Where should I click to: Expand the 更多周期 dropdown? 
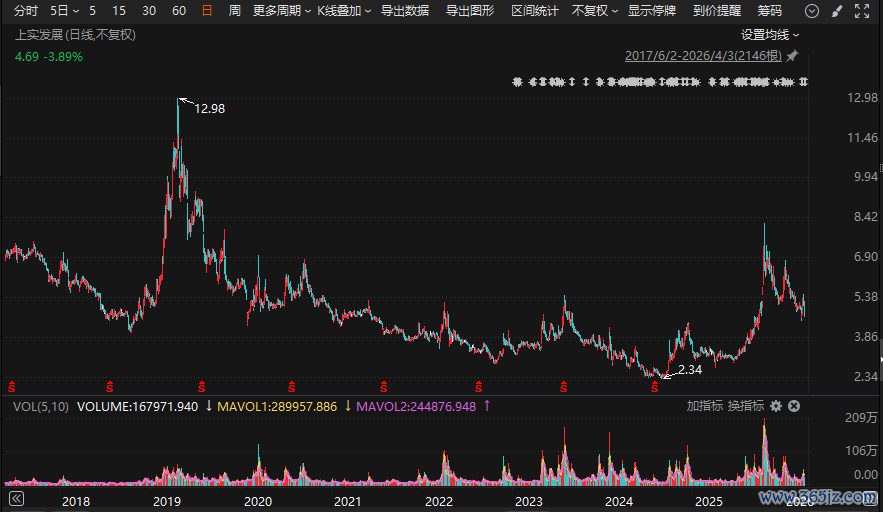tap(282, 11)
